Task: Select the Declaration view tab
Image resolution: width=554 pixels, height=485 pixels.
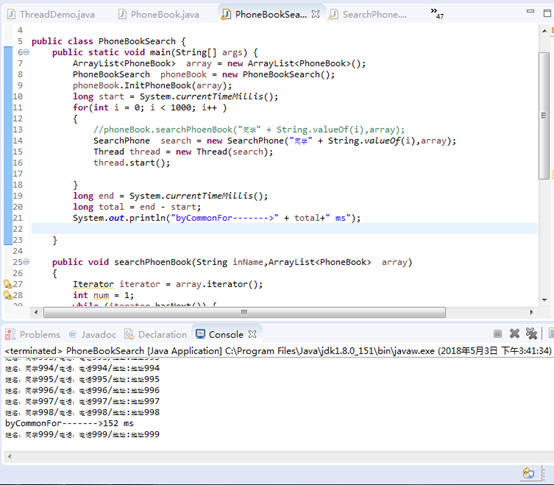Action: pyautogui.click(x=156, y=334)
